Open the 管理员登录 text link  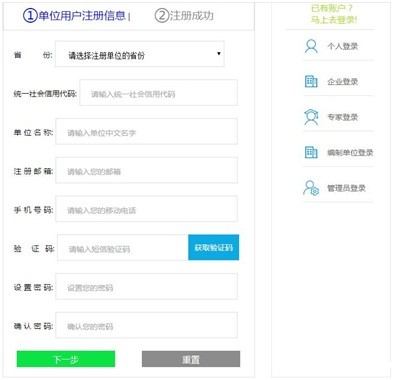[346, 188]
